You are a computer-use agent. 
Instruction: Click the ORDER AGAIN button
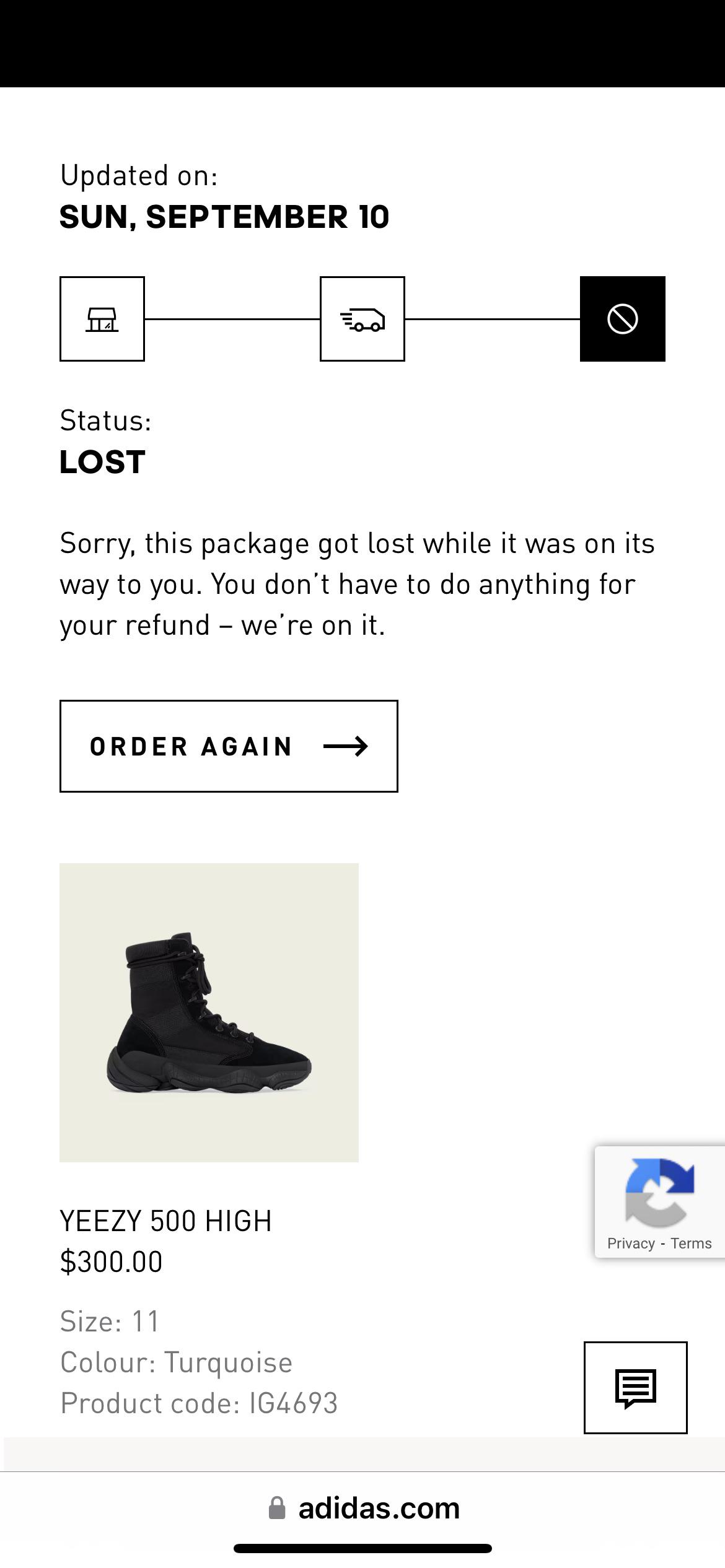tap(228, 746)
